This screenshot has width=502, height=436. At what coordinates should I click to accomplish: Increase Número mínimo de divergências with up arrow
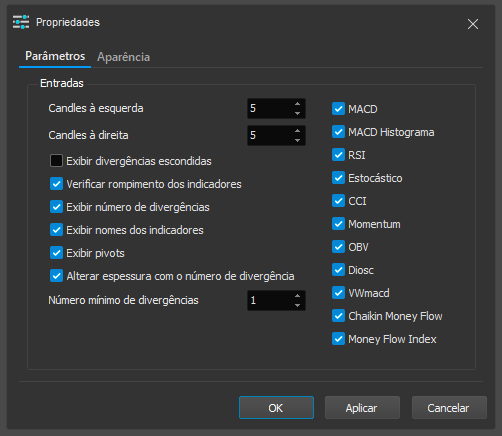pos(297,296)
